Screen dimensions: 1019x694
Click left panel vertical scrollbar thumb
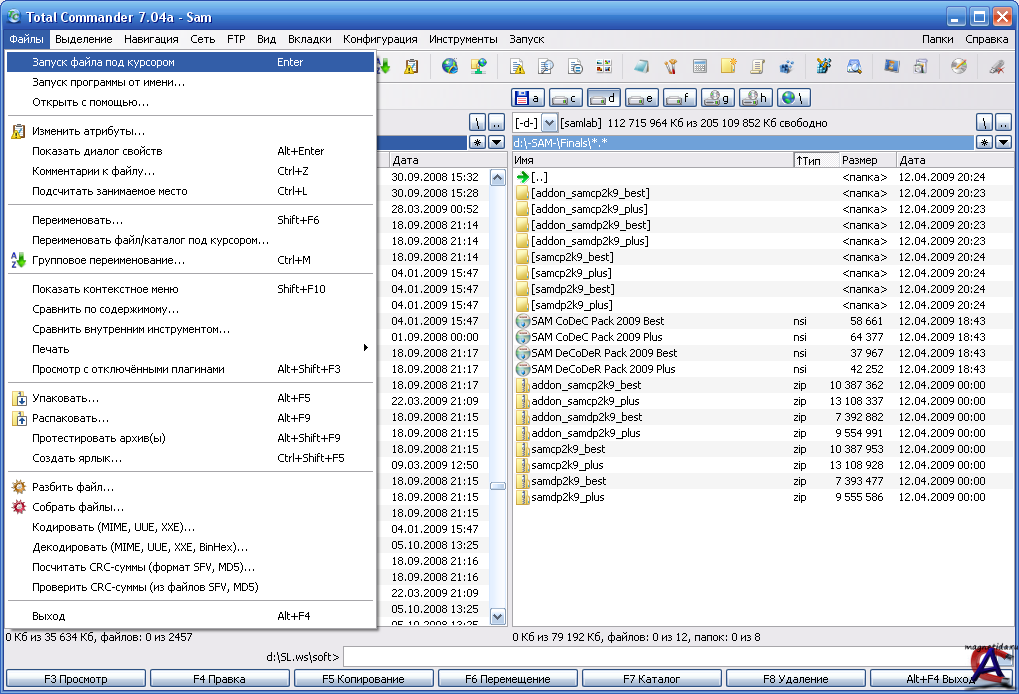click(x=497, y=486)
